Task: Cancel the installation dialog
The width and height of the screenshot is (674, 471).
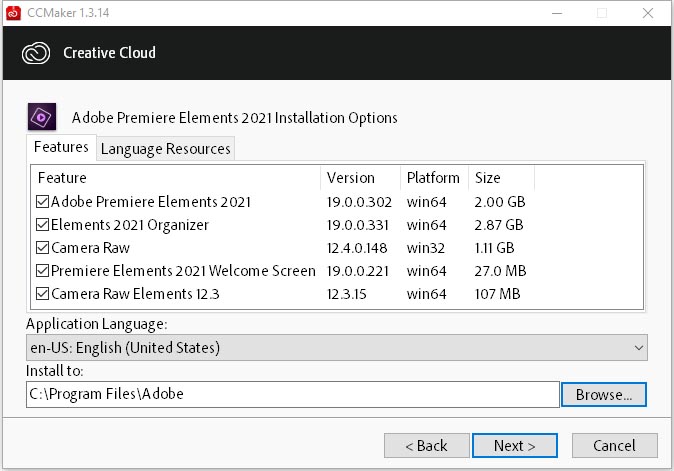Action: pyautogui.click(x=614, y=446)
